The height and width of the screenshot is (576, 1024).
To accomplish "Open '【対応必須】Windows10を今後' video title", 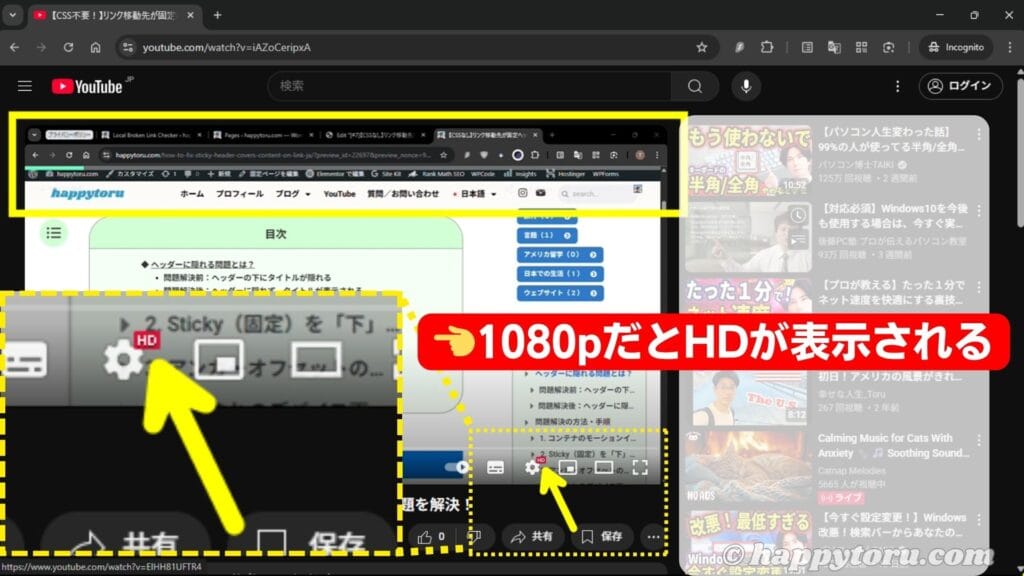I will (892, 216).
